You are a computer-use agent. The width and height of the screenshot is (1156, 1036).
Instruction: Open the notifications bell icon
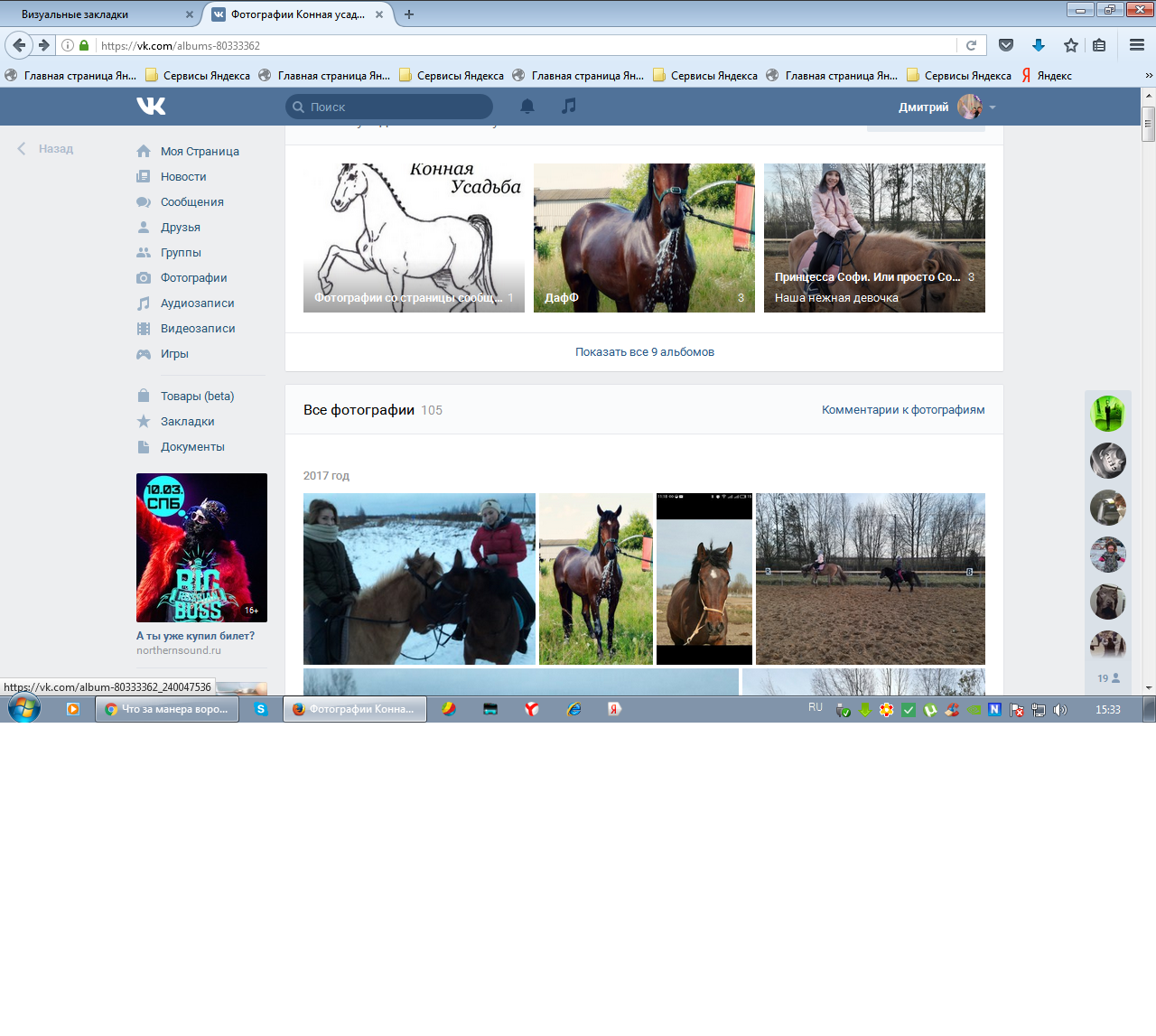tap(527, 107)
